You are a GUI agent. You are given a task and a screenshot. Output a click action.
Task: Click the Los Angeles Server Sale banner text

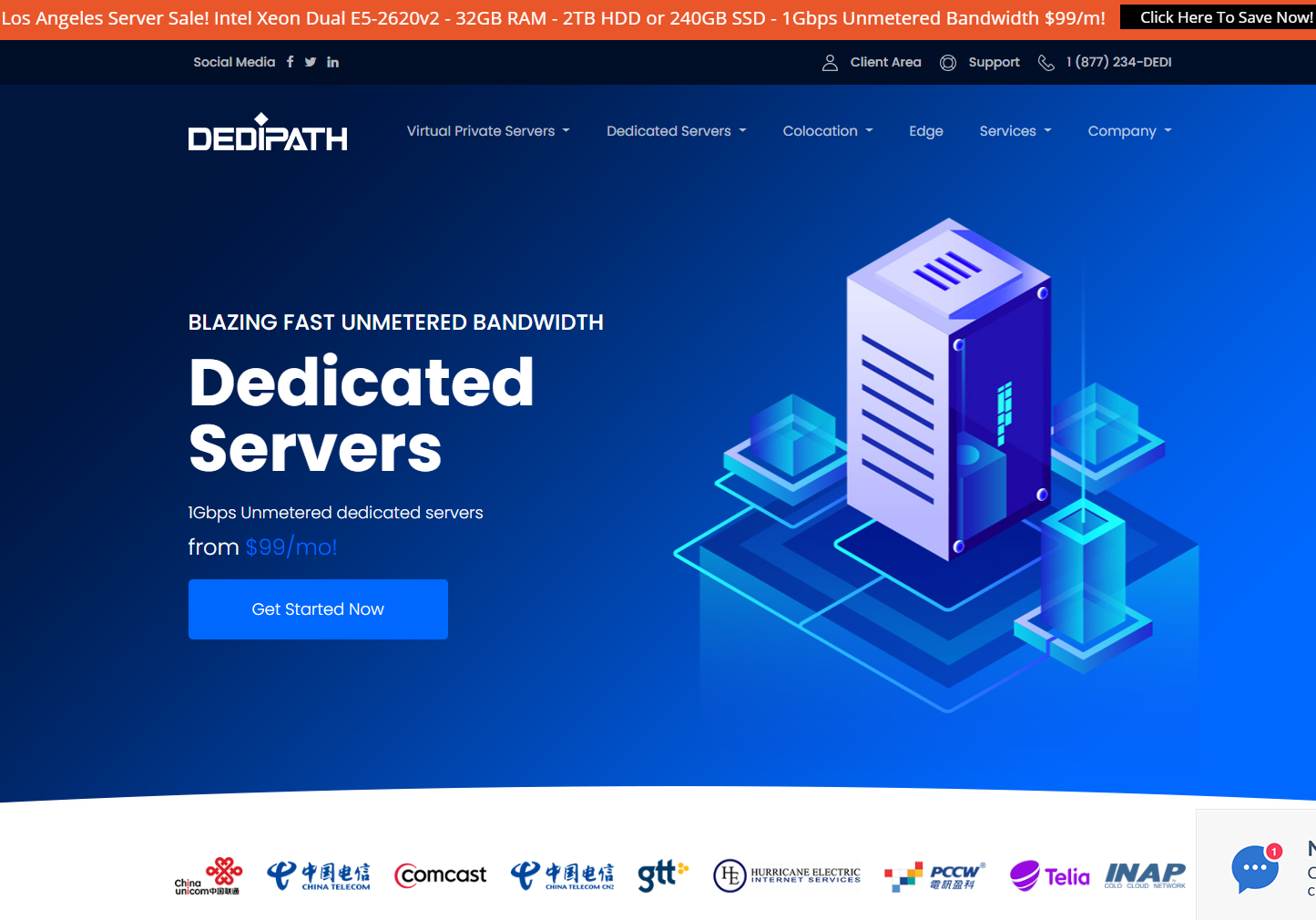(554, 18)
